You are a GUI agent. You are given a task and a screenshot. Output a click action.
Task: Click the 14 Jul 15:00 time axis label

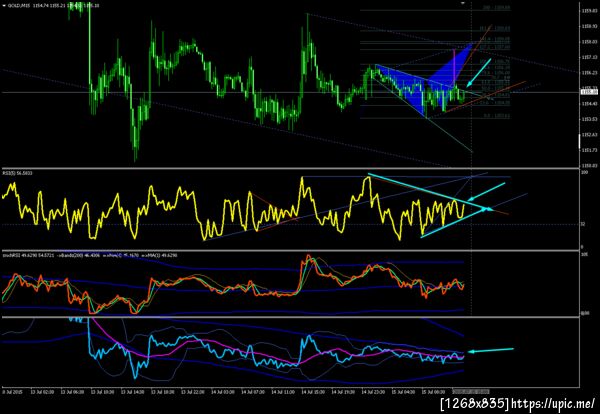click(313, 392)
